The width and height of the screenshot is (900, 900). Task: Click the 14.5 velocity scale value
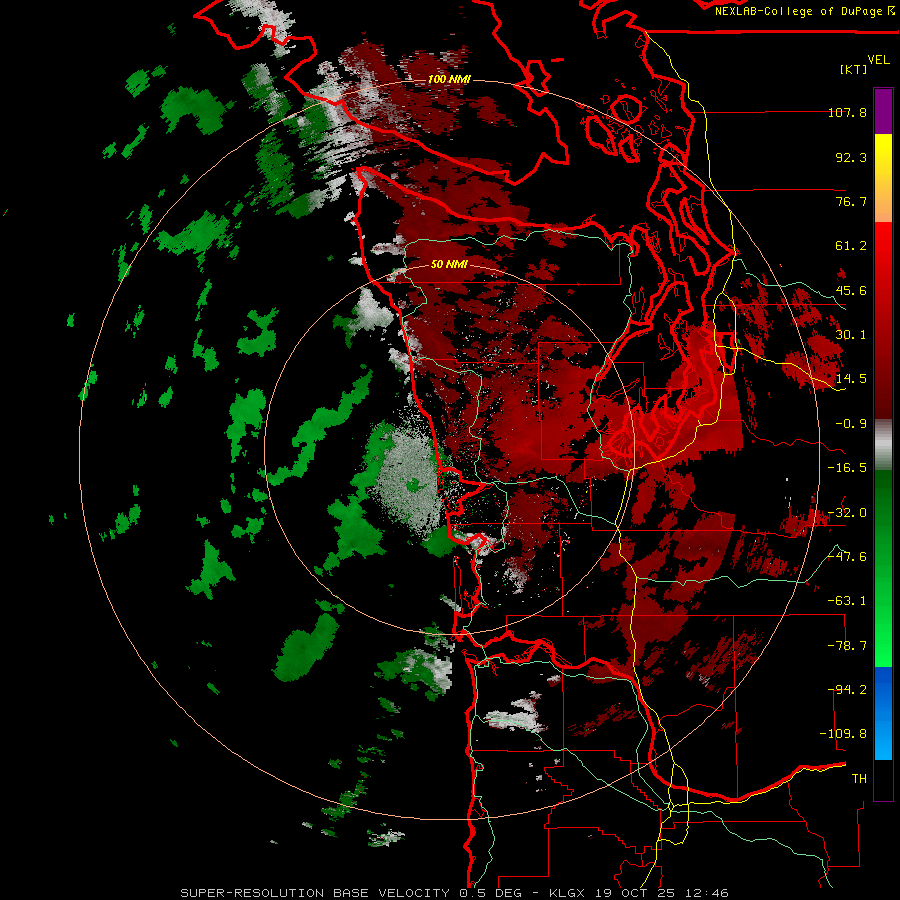point(851,379)
